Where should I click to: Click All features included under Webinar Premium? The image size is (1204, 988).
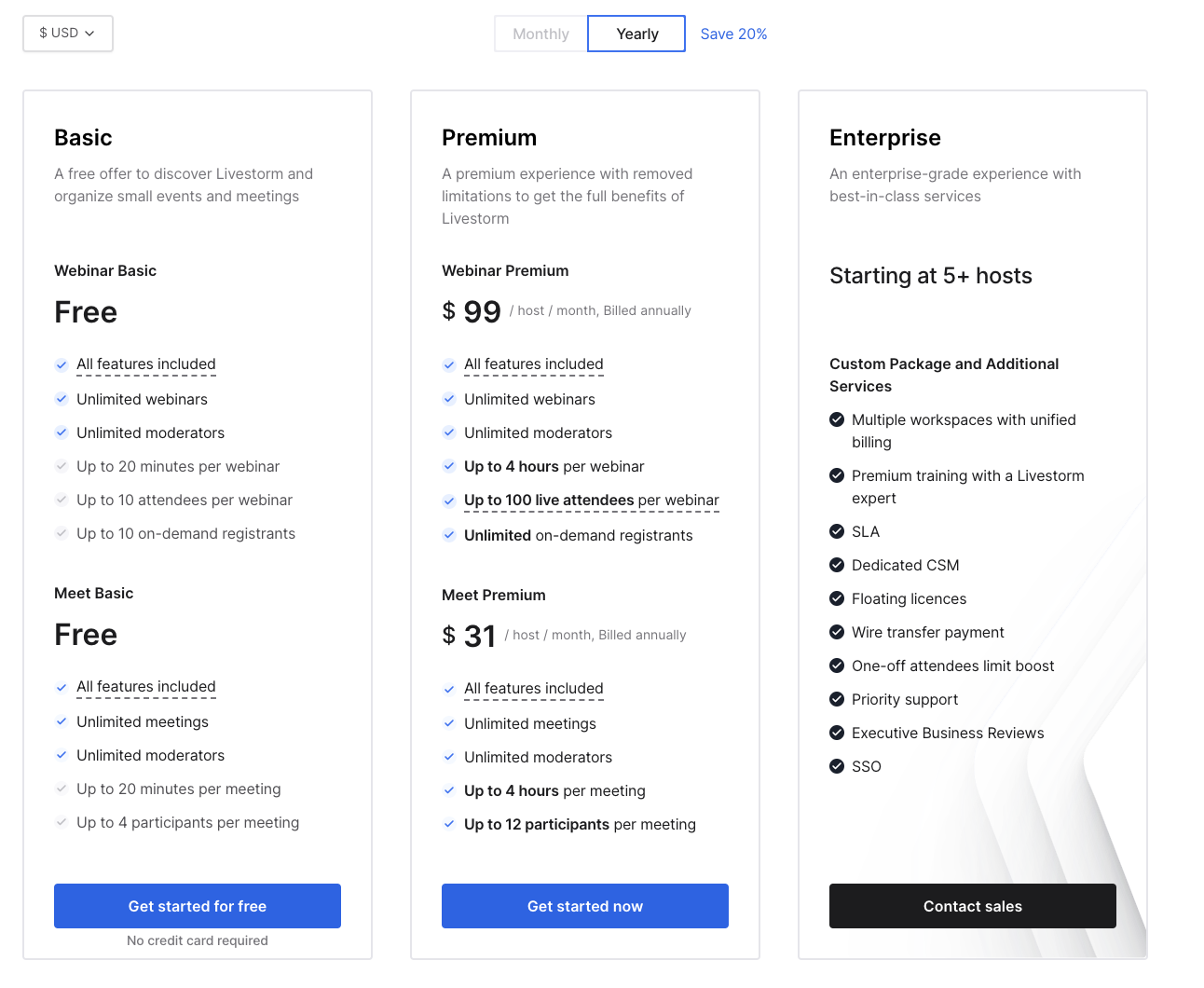click(534, 364)
